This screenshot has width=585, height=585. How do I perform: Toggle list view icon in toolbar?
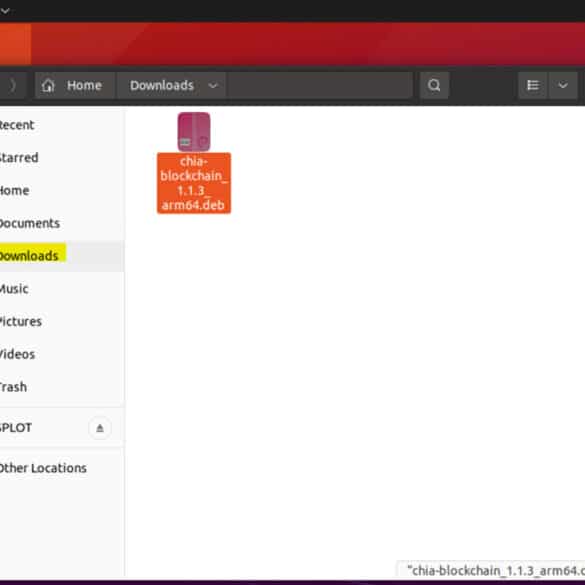click(x=533, y=85)
